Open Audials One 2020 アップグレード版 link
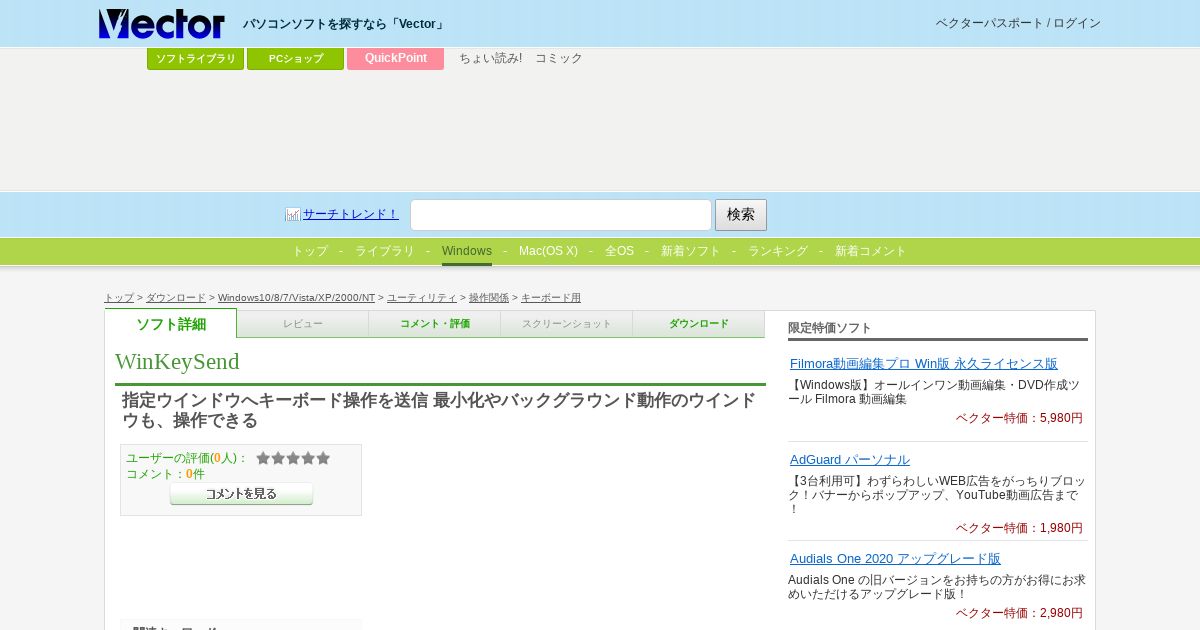Viewport: 1200px width, 630px height. pyautogui.click(x=895, y=559)
